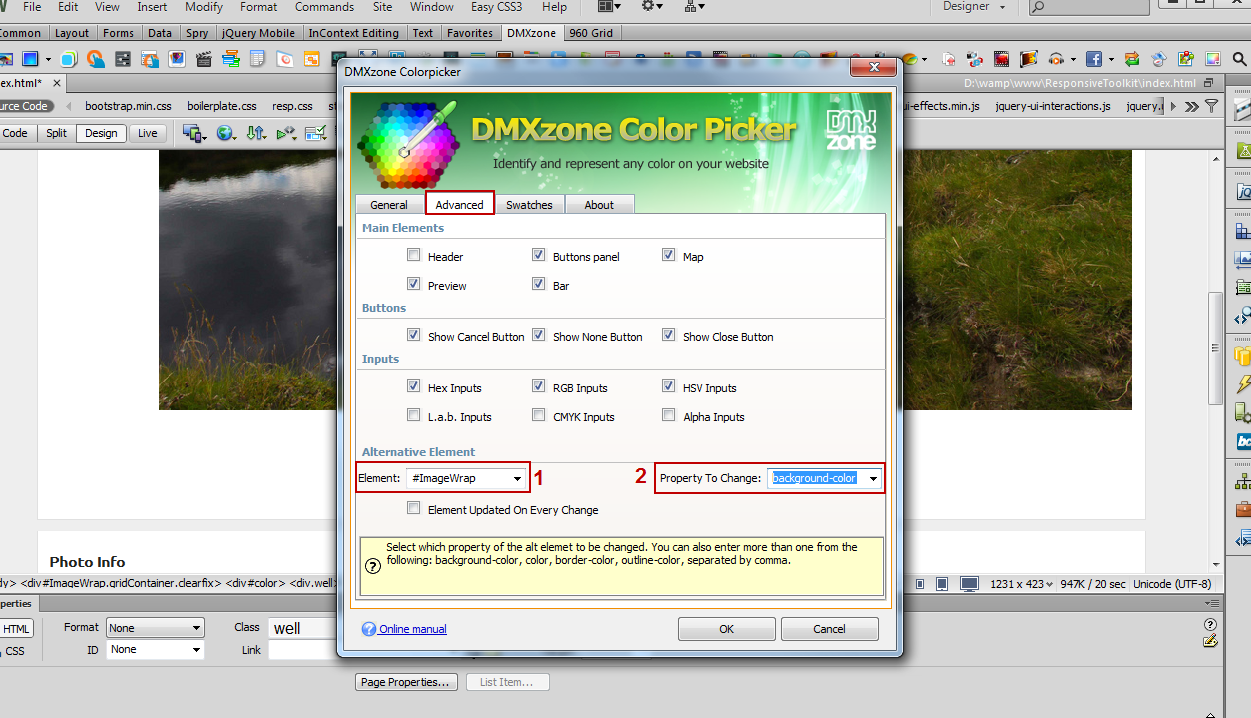
Task: Click the orange touch hand icon in DMXzone toolbar
Action: click(x=96, y=59)
